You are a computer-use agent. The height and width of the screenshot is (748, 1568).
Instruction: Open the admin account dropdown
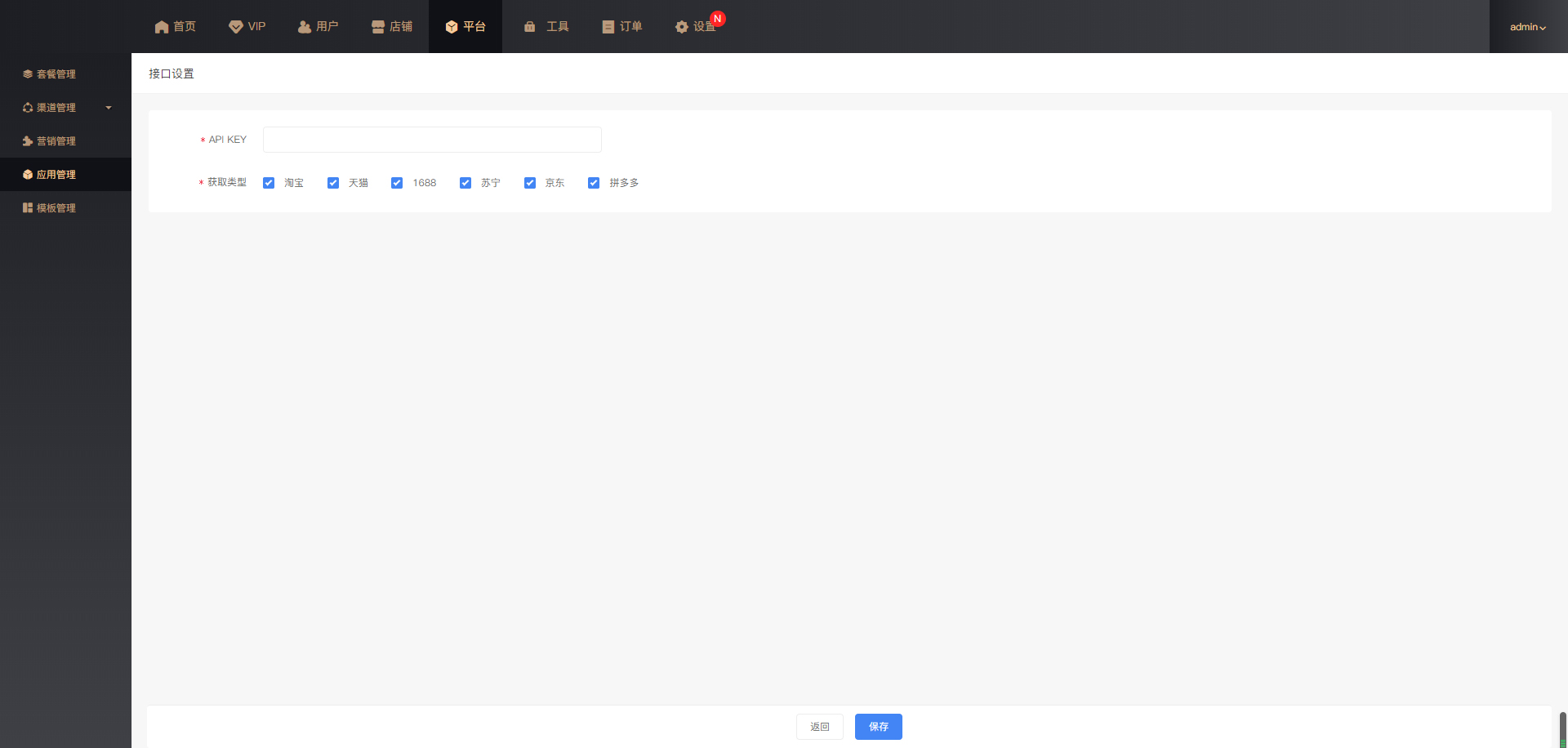pos(1527,27)
